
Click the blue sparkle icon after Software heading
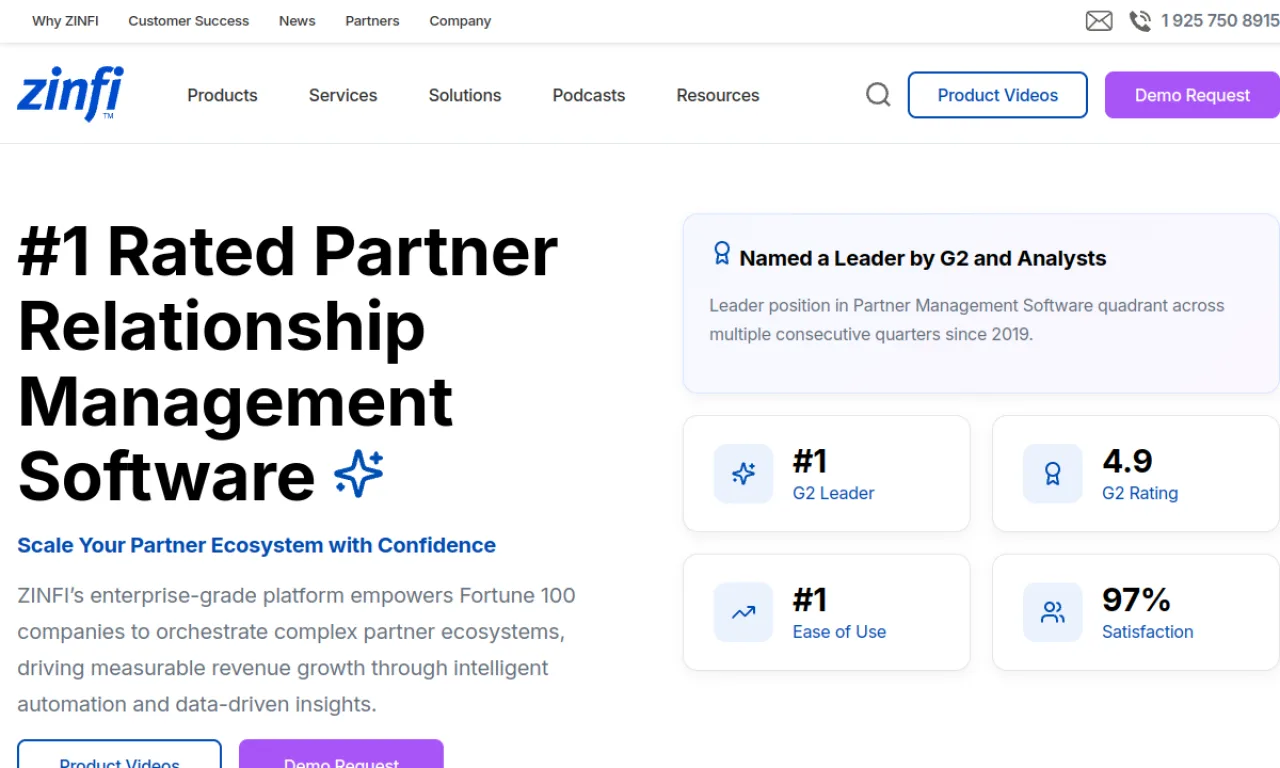point(359,473)
